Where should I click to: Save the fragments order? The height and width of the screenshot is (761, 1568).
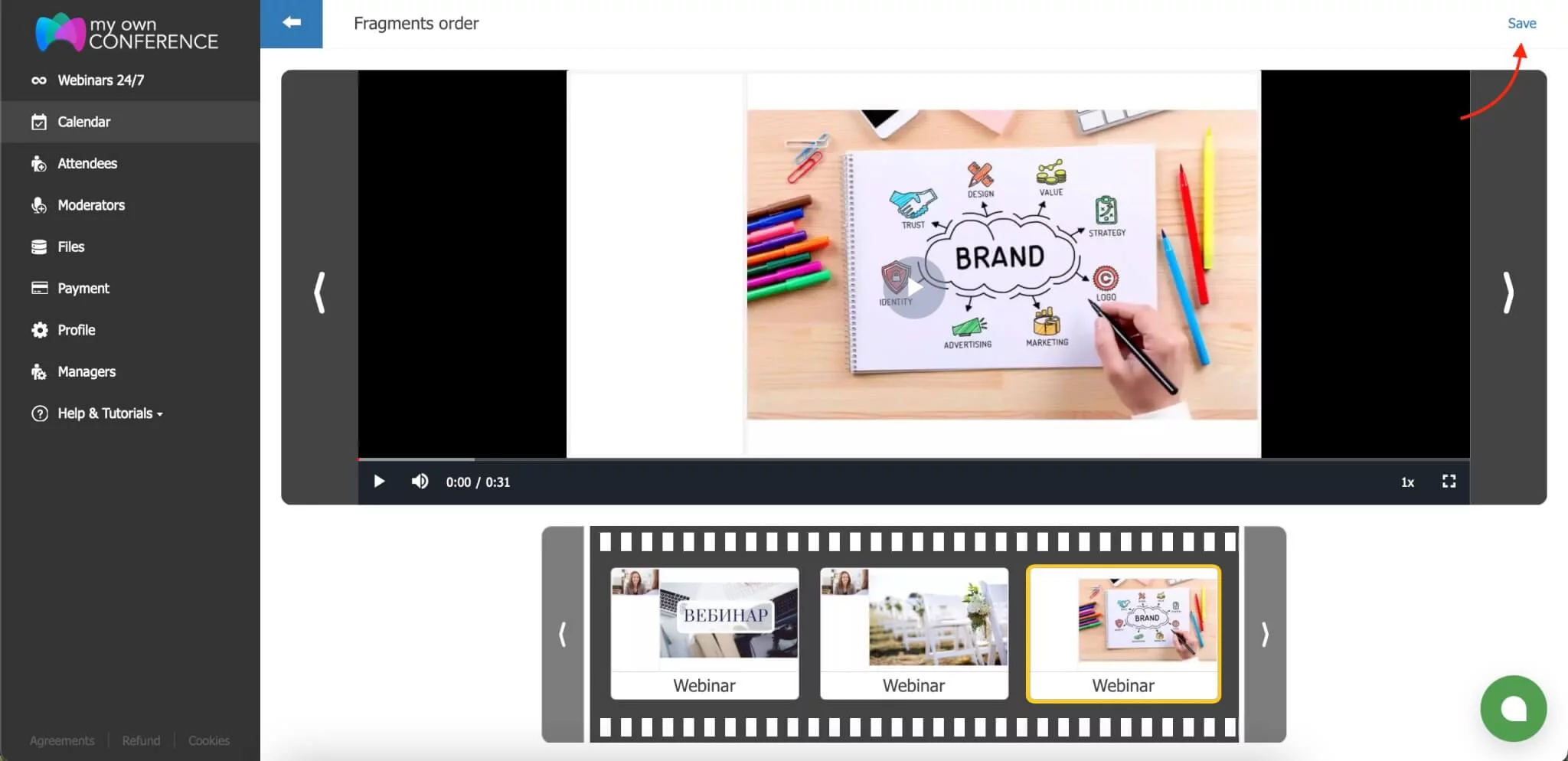tap(1521, 23)
